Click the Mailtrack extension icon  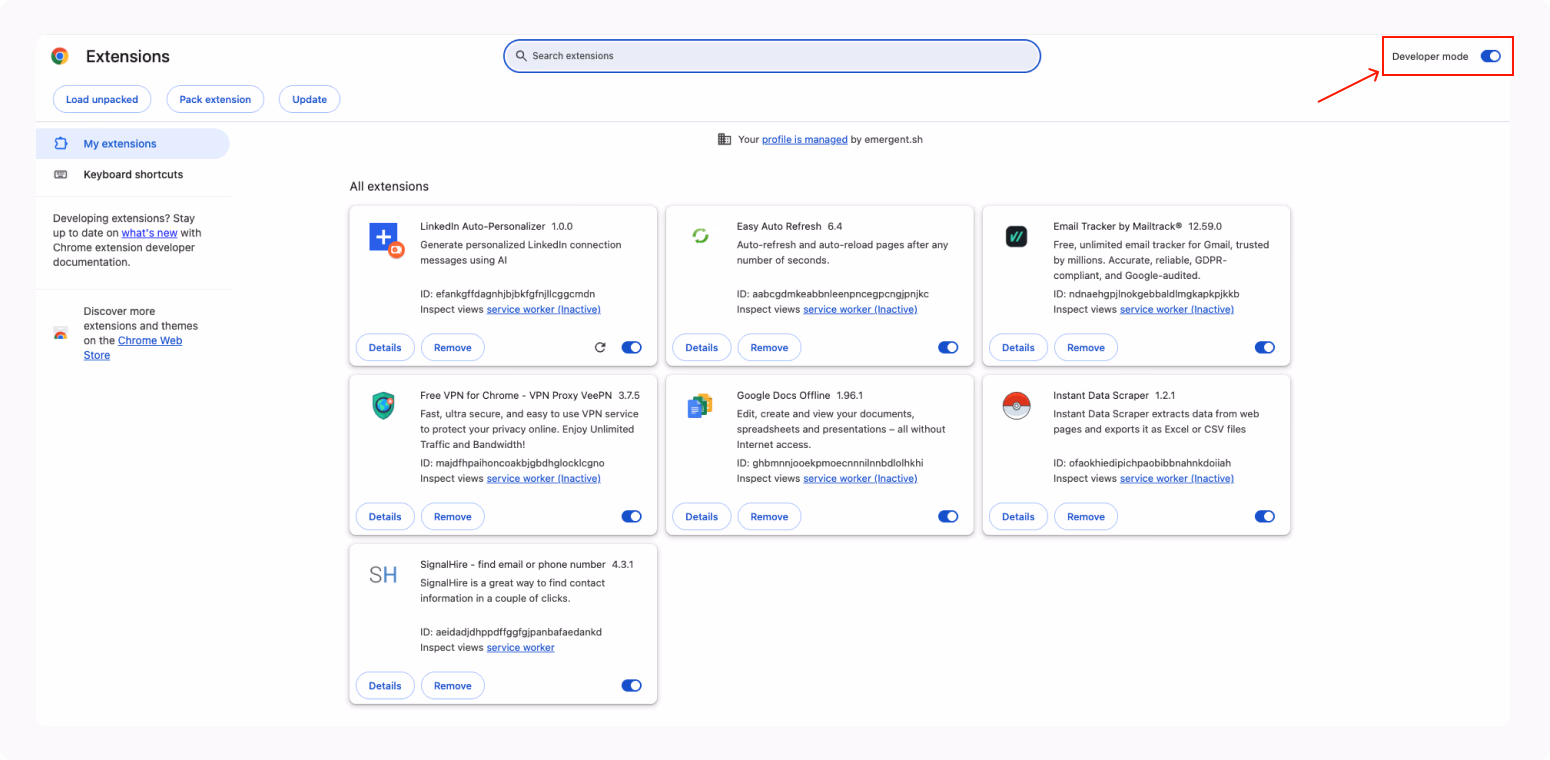[1016, 237]
